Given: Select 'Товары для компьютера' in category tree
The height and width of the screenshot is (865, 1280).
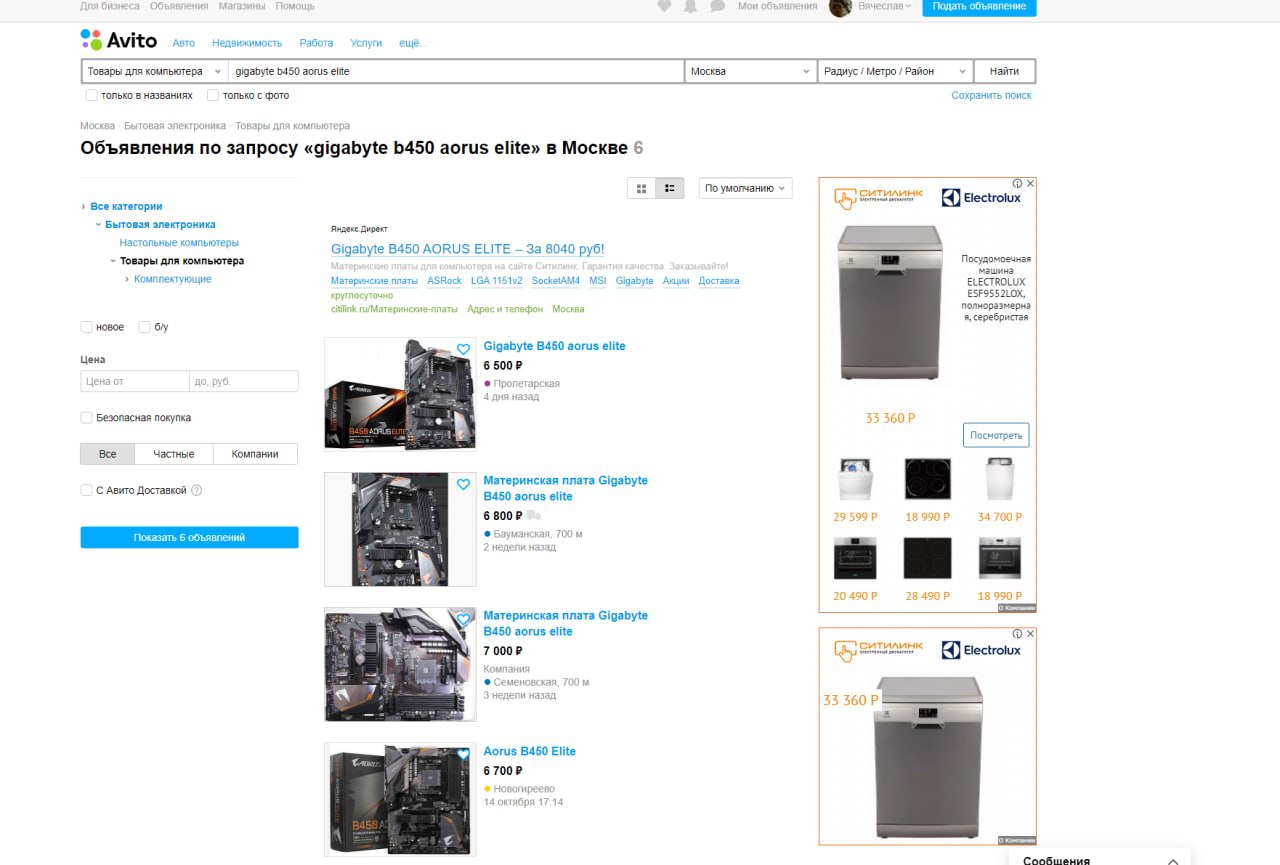Looking at the screenshot, I should point(182,261).
